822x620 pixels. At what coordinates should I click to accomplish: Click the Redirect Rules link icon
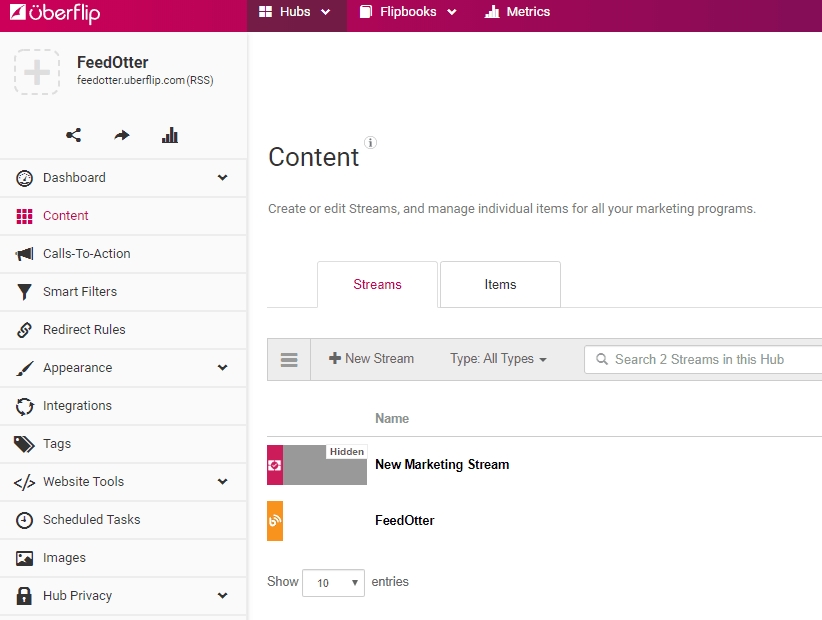(24, 330)
